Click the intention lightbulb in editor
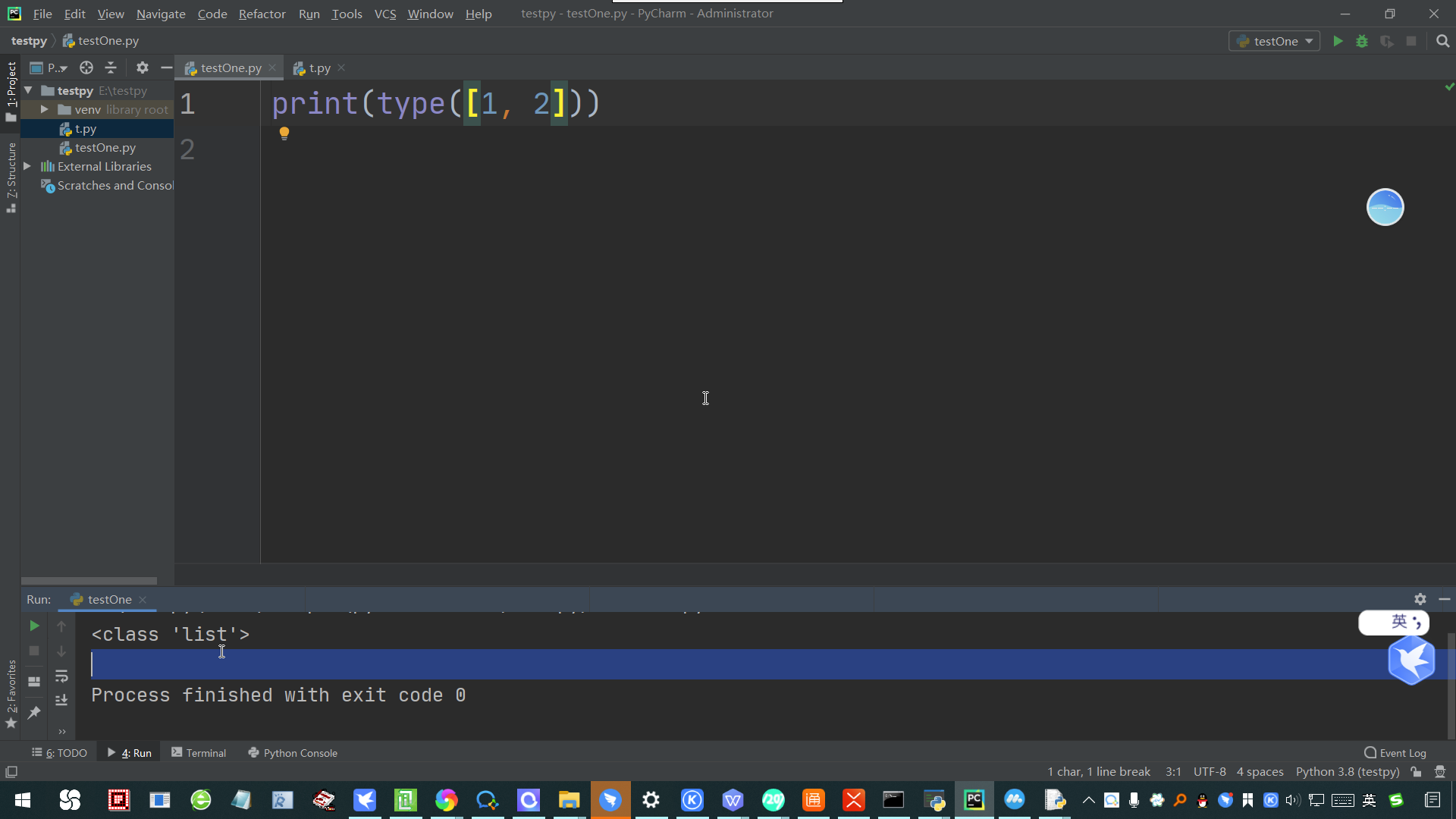The image size is (1456, 819). [x=284, y=133]
